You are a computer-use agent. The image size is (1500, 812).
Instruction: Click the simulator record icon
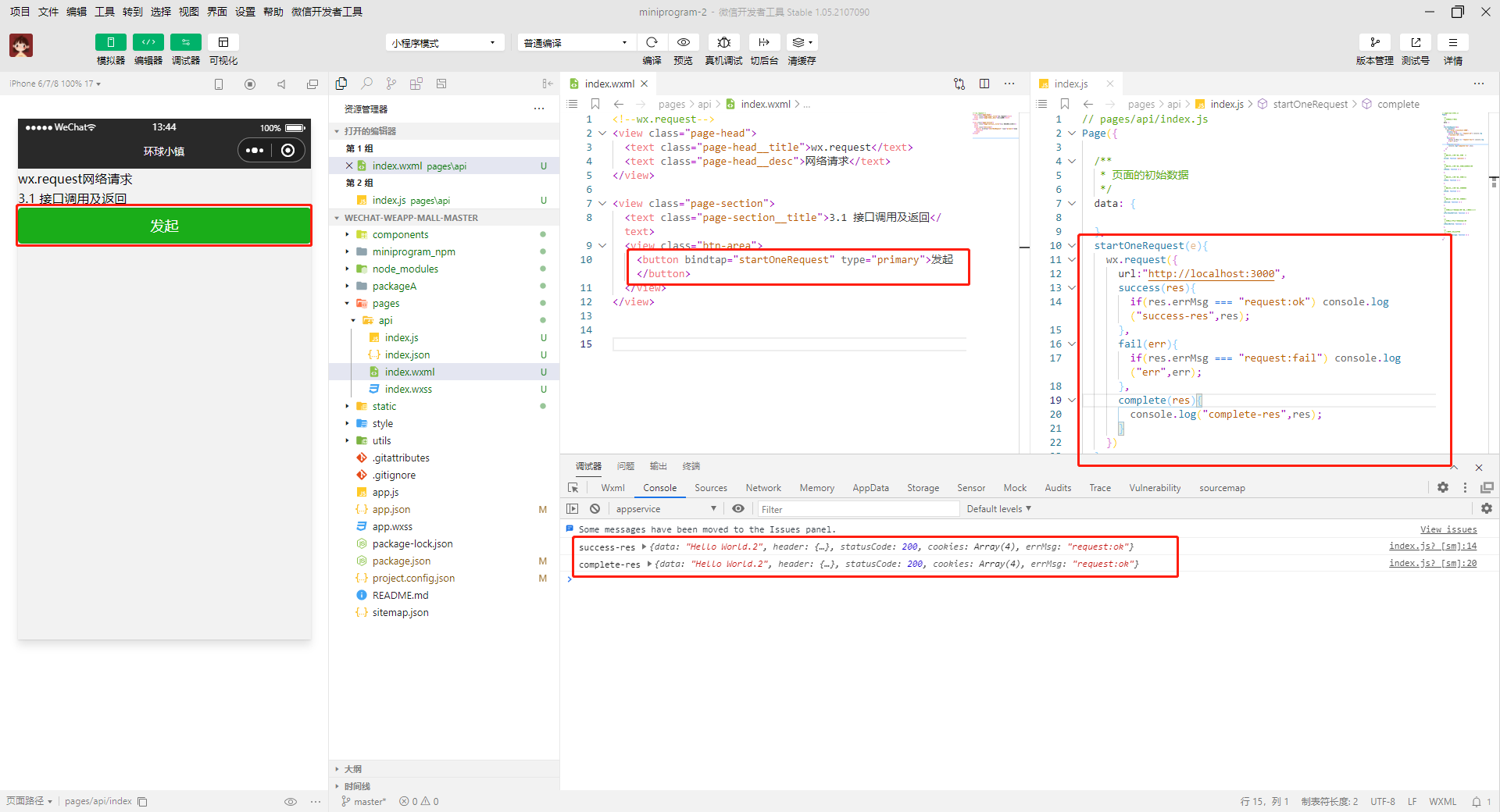pyautogui.click(x=250, y=84)
